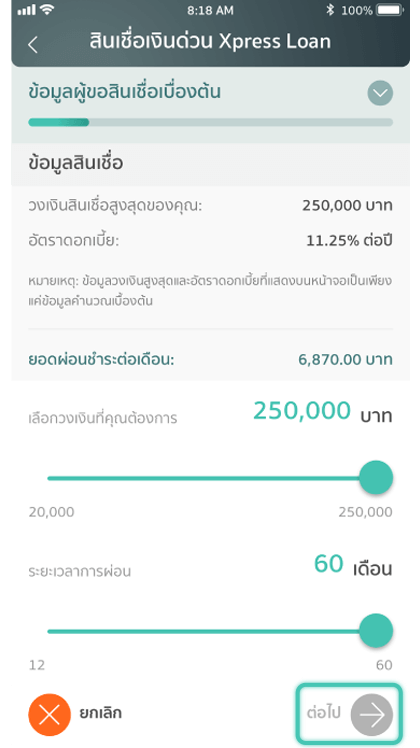This screenshot has height=748, width=420.
Task: Open ข้อมูลผู้ขอสินเชื่อเบื้องต้น section header
Action: pos(125,92)
